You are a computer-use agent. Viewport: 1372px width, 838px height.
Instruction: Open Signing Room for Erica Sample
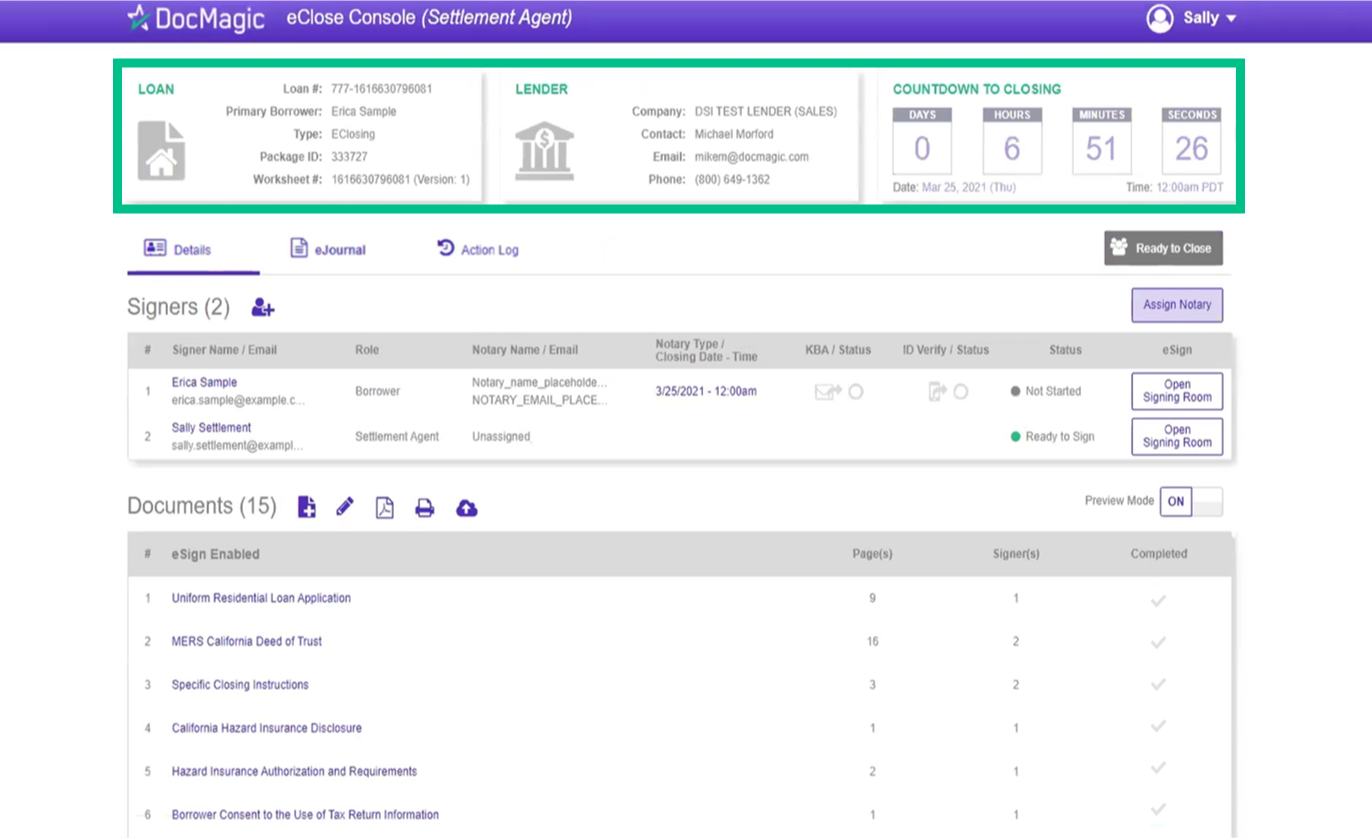pos(1177,391)
